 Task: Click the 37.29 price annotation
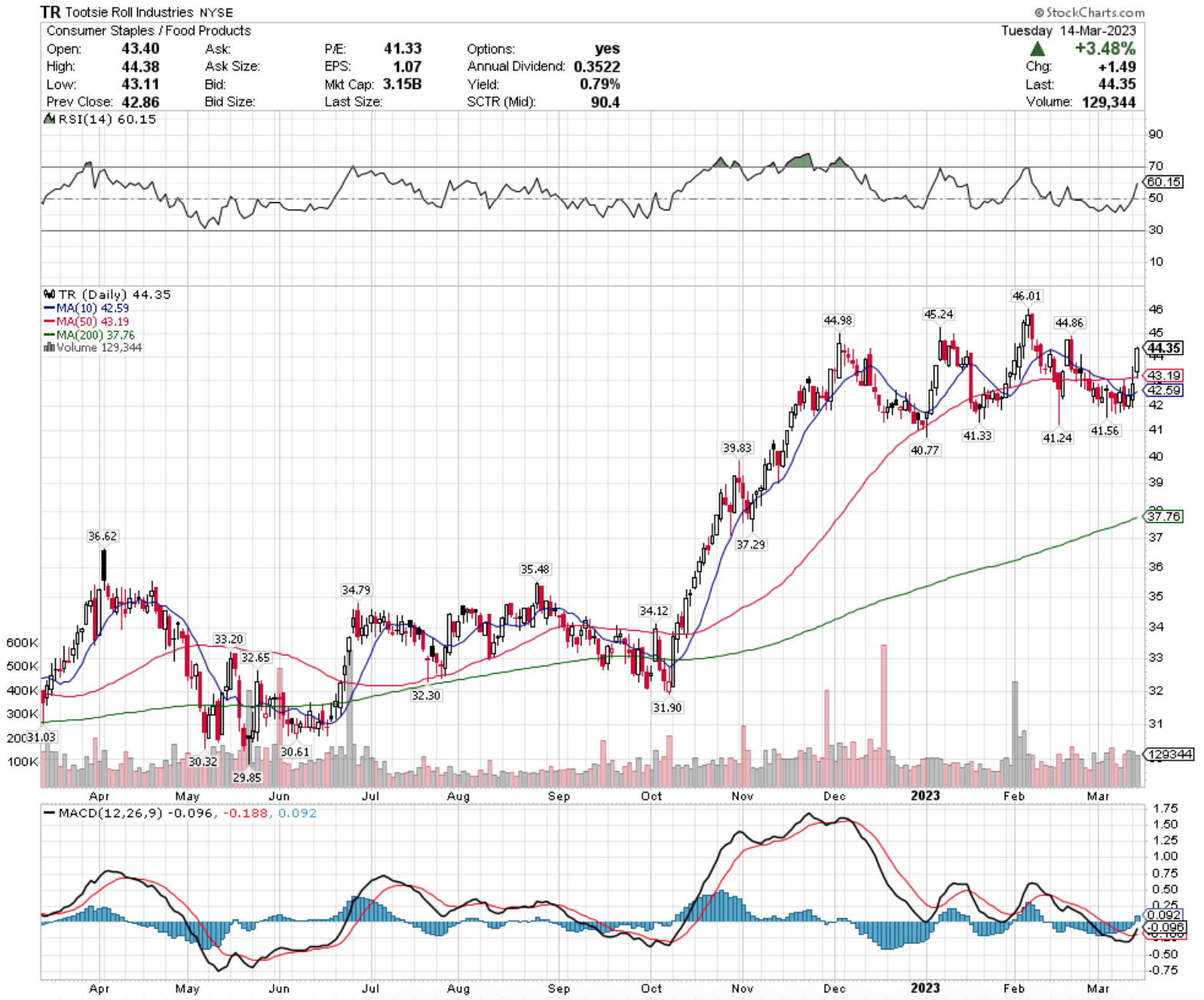click(x=751, y=545)
